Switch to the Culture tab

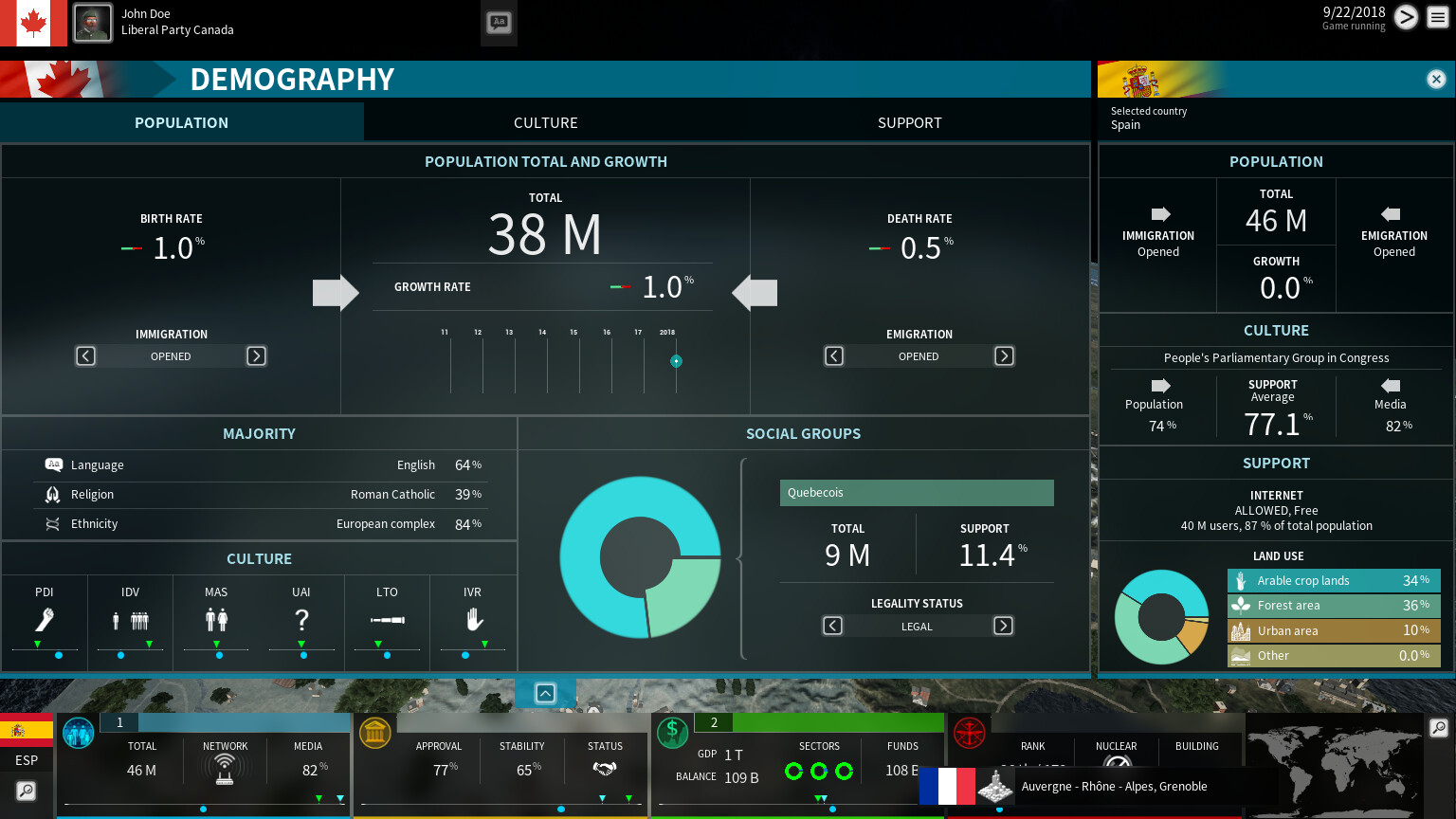[545, 123]
